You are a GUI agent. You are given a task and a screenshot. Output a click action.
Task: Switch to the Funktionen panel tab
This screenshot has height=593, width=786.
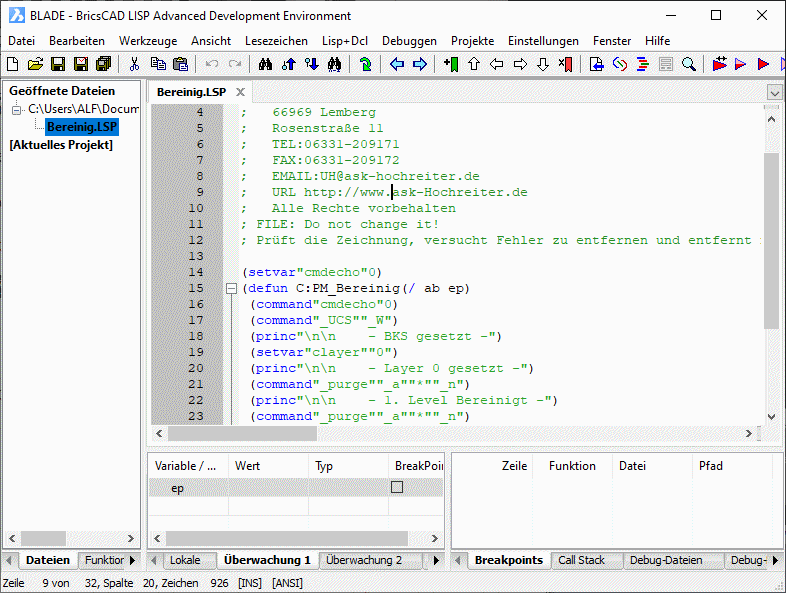point(104,560)
